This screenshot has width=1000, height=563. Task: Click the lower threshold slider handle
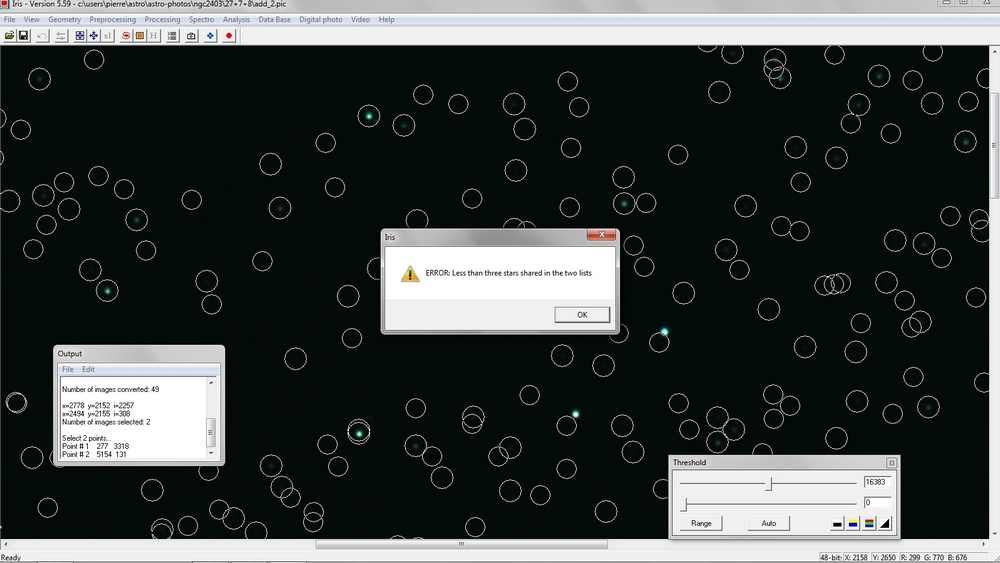(684, 504)
